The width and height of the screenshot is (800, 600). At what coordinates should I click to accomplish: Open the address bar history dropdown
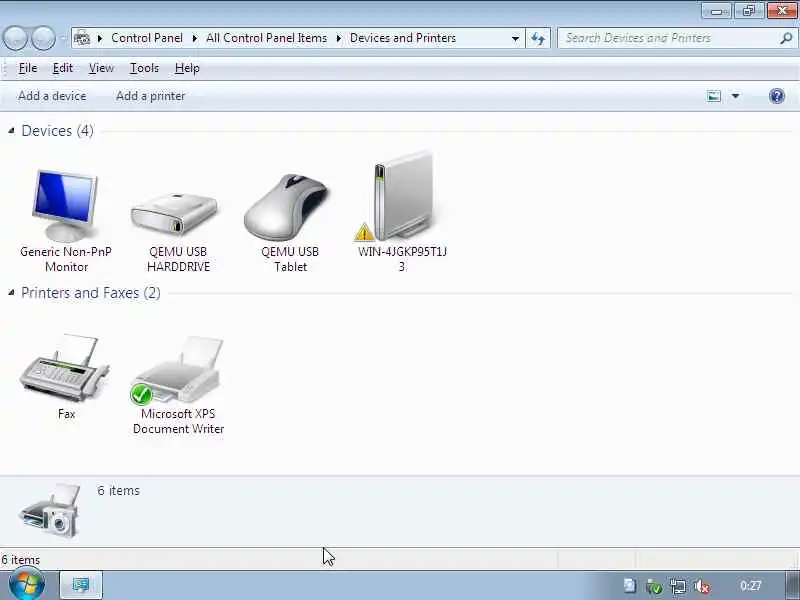click(x=515, y=38)
